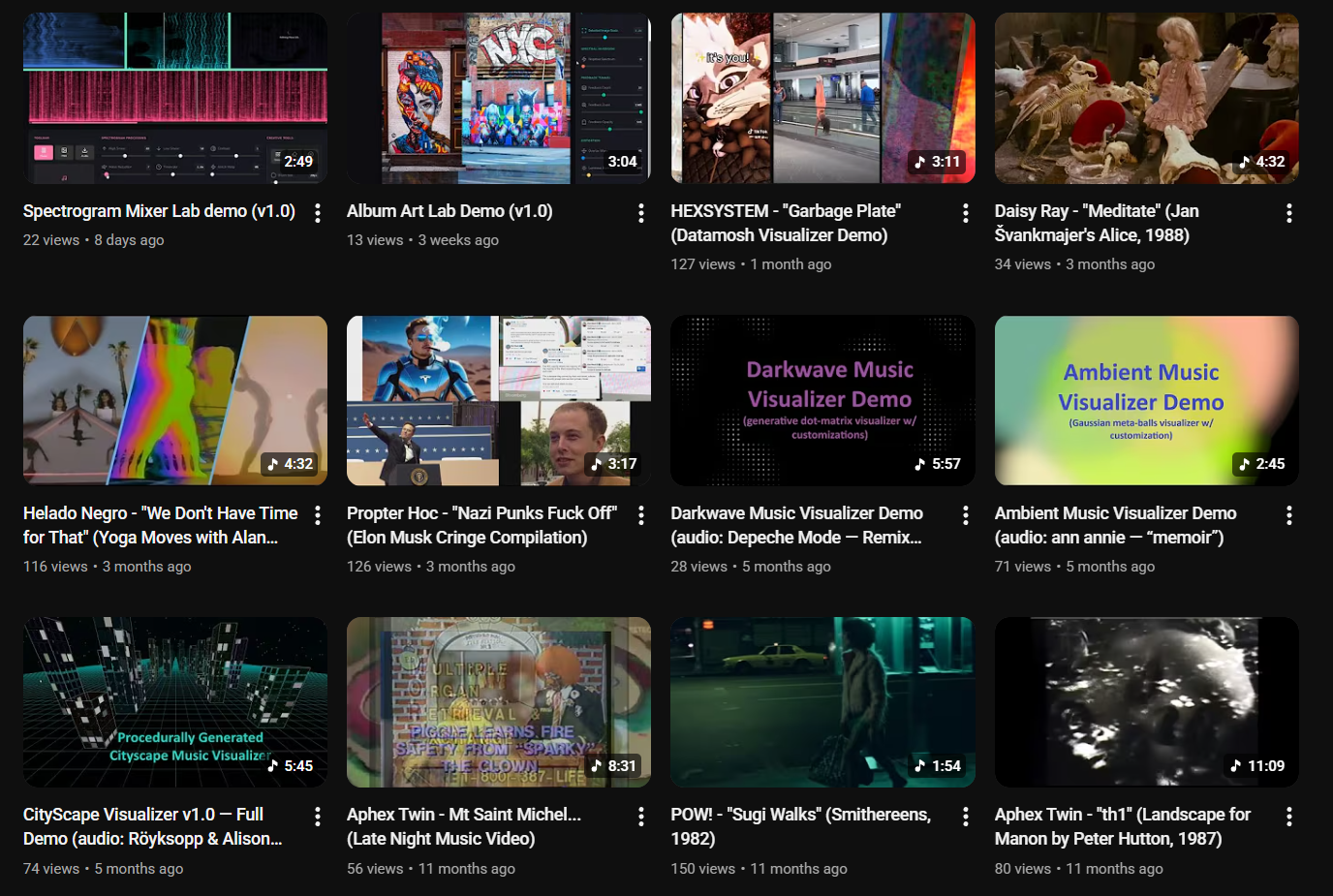Open options menu for Darkwave Music Visualizer Demo
The image size is (1333, 896).
(966, 515)
